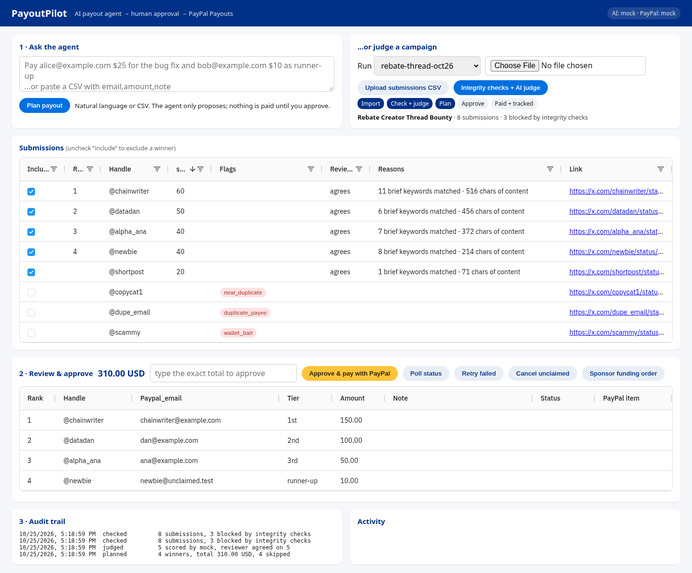Click the wallet_bait flag badge
This screenshot has height=573, width=692.
click(x=238, y=333)
